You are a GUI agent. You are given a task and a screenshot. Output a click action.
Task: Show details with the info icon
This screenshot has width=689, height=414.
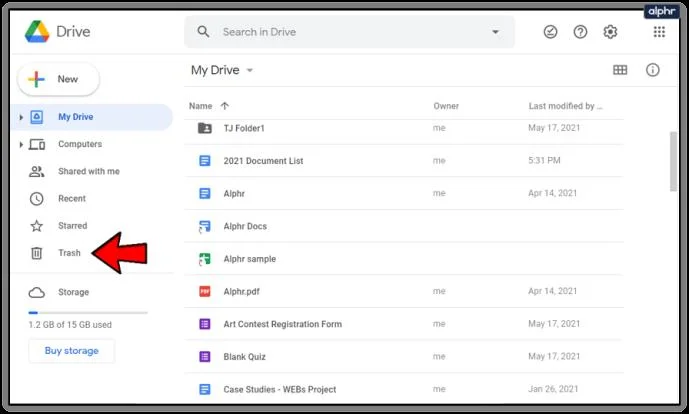(653, 70)
